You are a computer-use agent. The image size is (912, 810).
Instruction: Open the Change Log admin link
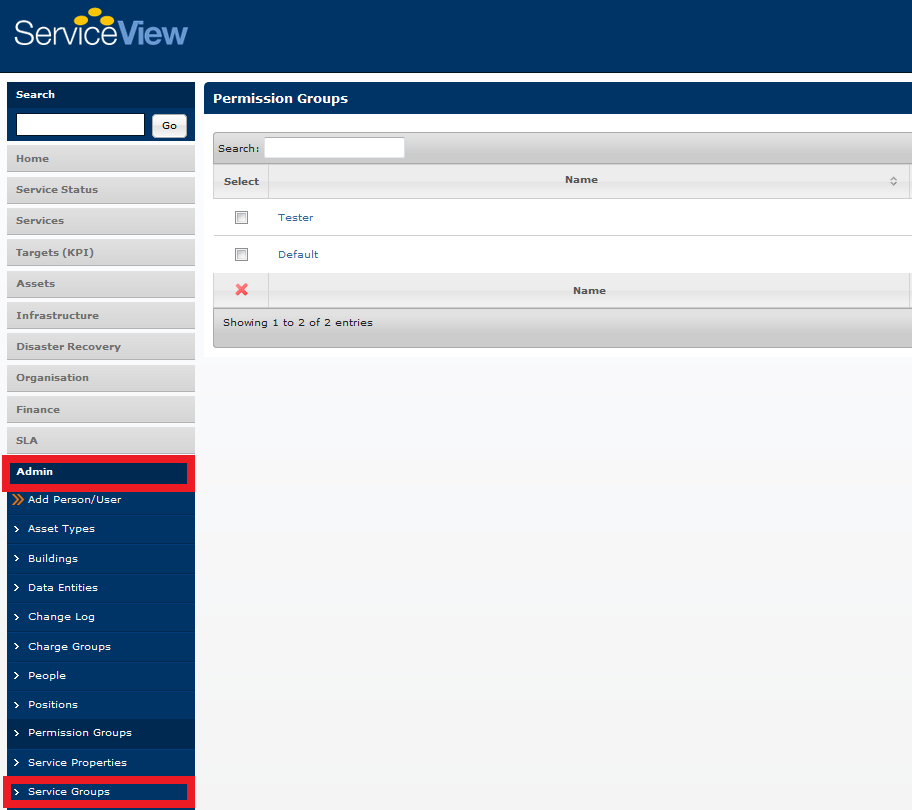61,616
